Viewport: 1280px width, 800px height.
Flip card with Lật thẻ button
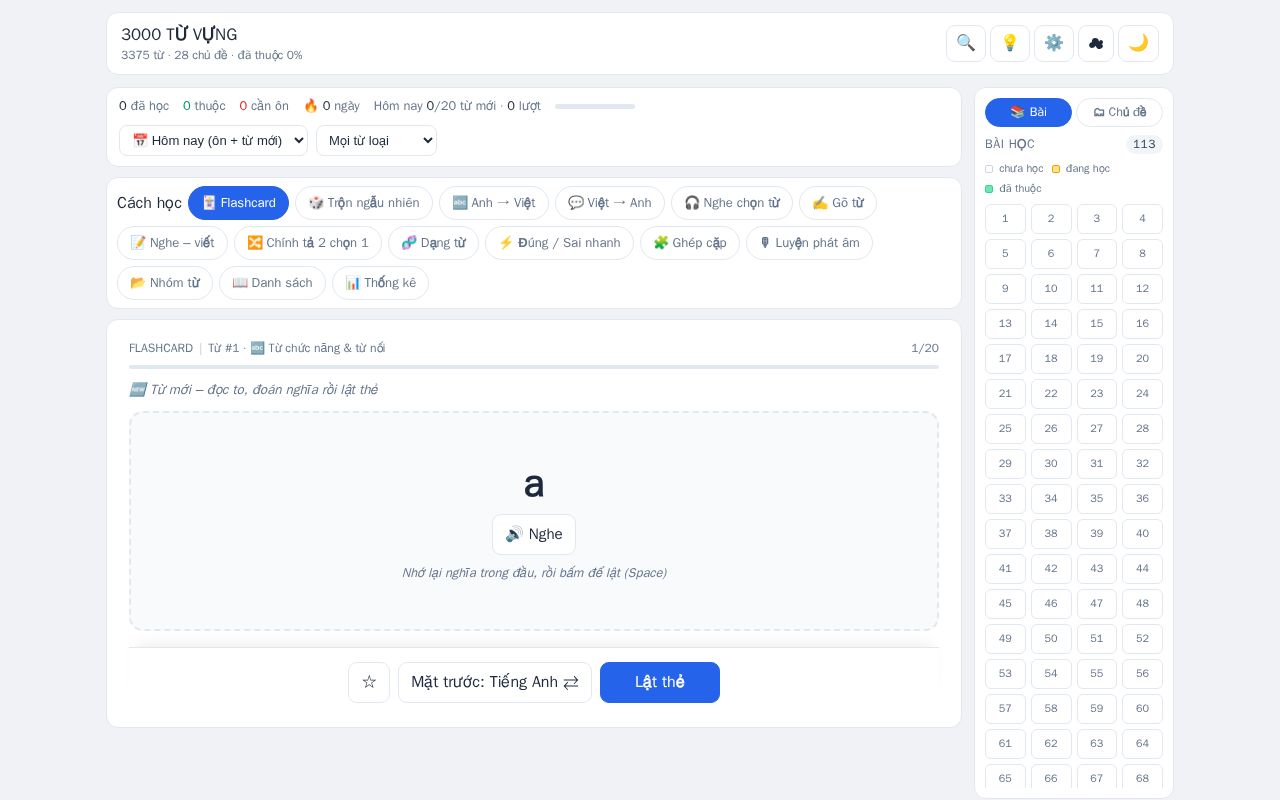[660, 682]
